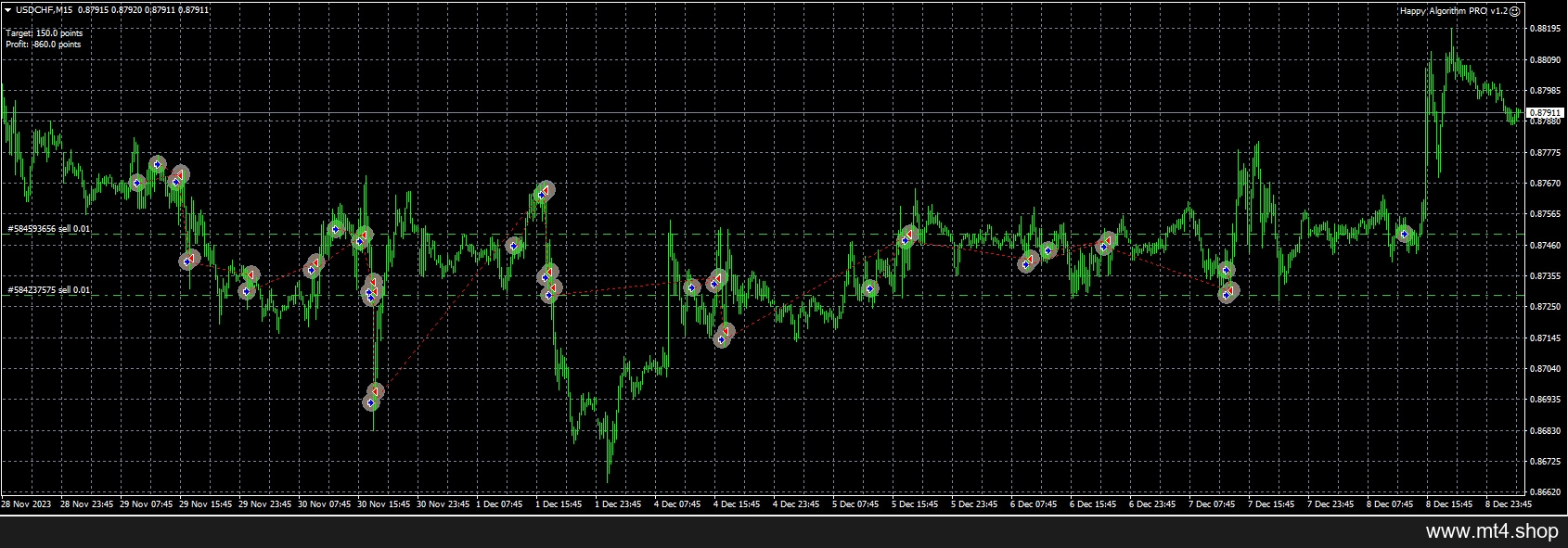This screenshot has height=548, width=1568.
Task: Click the '7 Dec 07:45' time axis label
Action: [x=1212, y=505]
